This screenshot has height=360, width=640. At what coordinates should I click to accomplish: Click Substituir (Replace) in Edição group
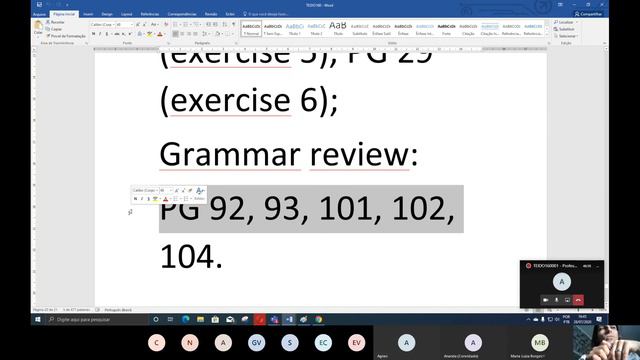point(564,29)
